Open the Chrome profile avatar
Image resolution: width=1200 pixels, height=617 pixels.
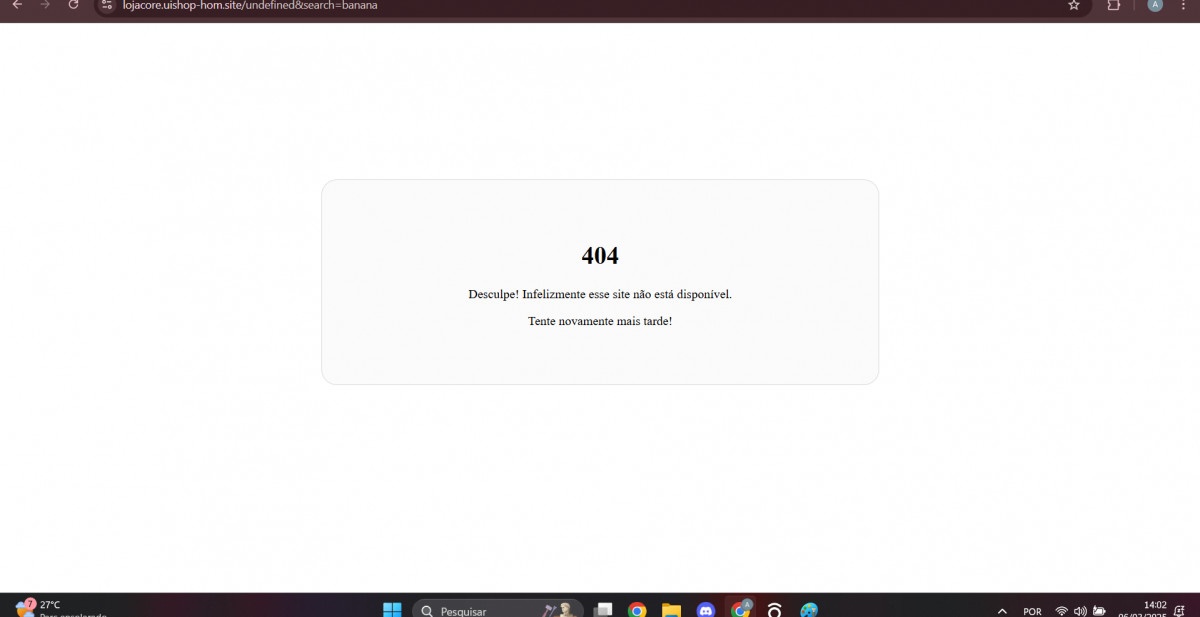pyautogui.click(x=1155, y=5)
